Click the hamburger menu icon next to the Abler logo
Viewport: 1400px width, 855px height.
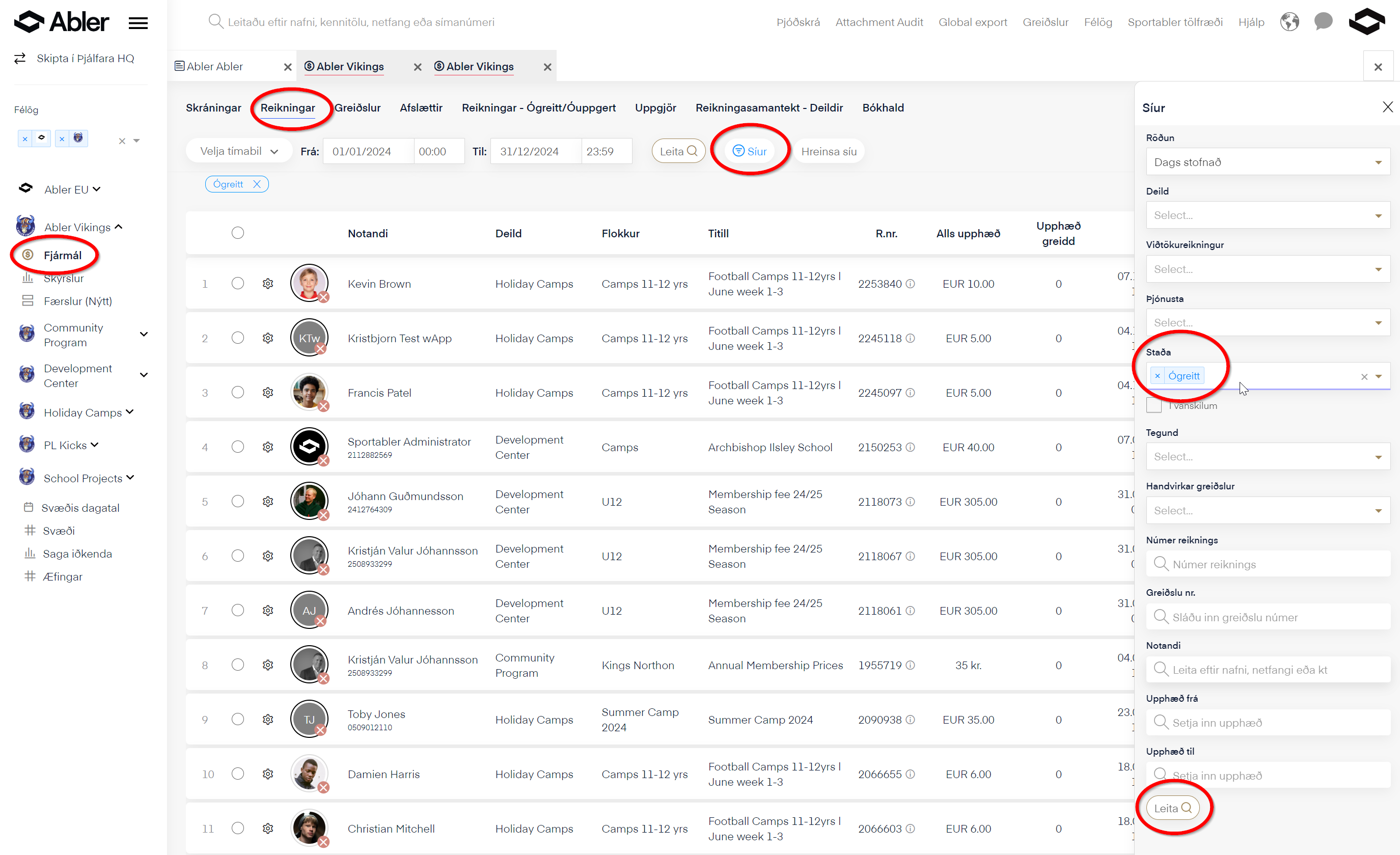point(138,23)
